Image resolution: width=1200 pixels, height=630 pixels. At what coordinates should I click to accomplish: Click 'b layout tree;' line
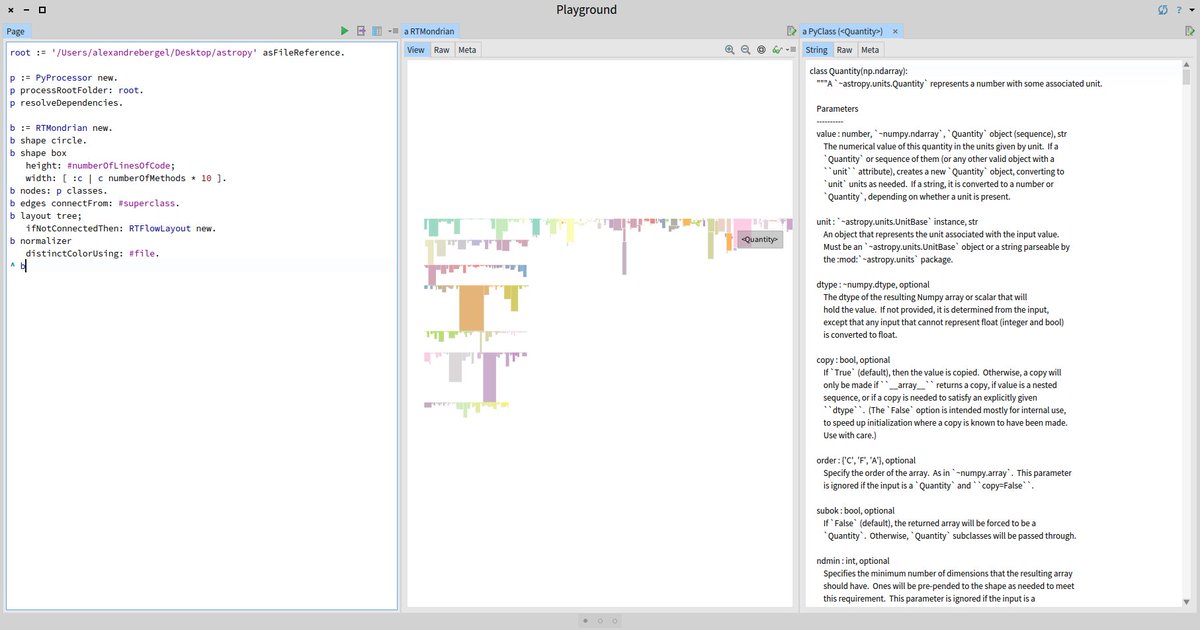46,216
